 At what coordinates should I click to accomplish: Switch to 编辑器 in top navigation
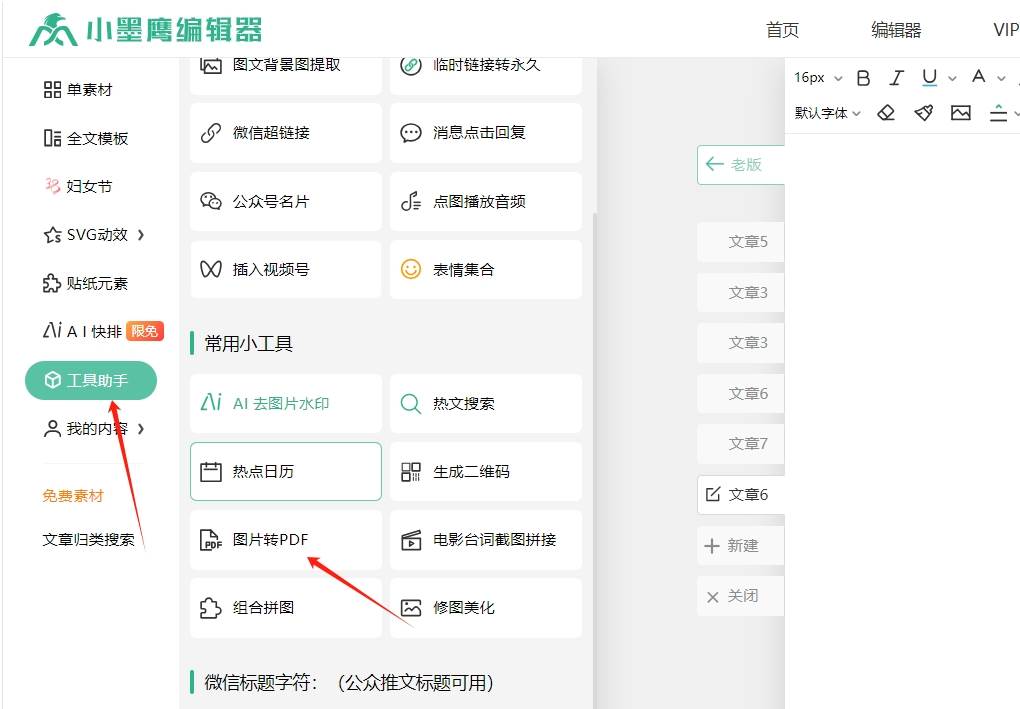click(896, 30)
